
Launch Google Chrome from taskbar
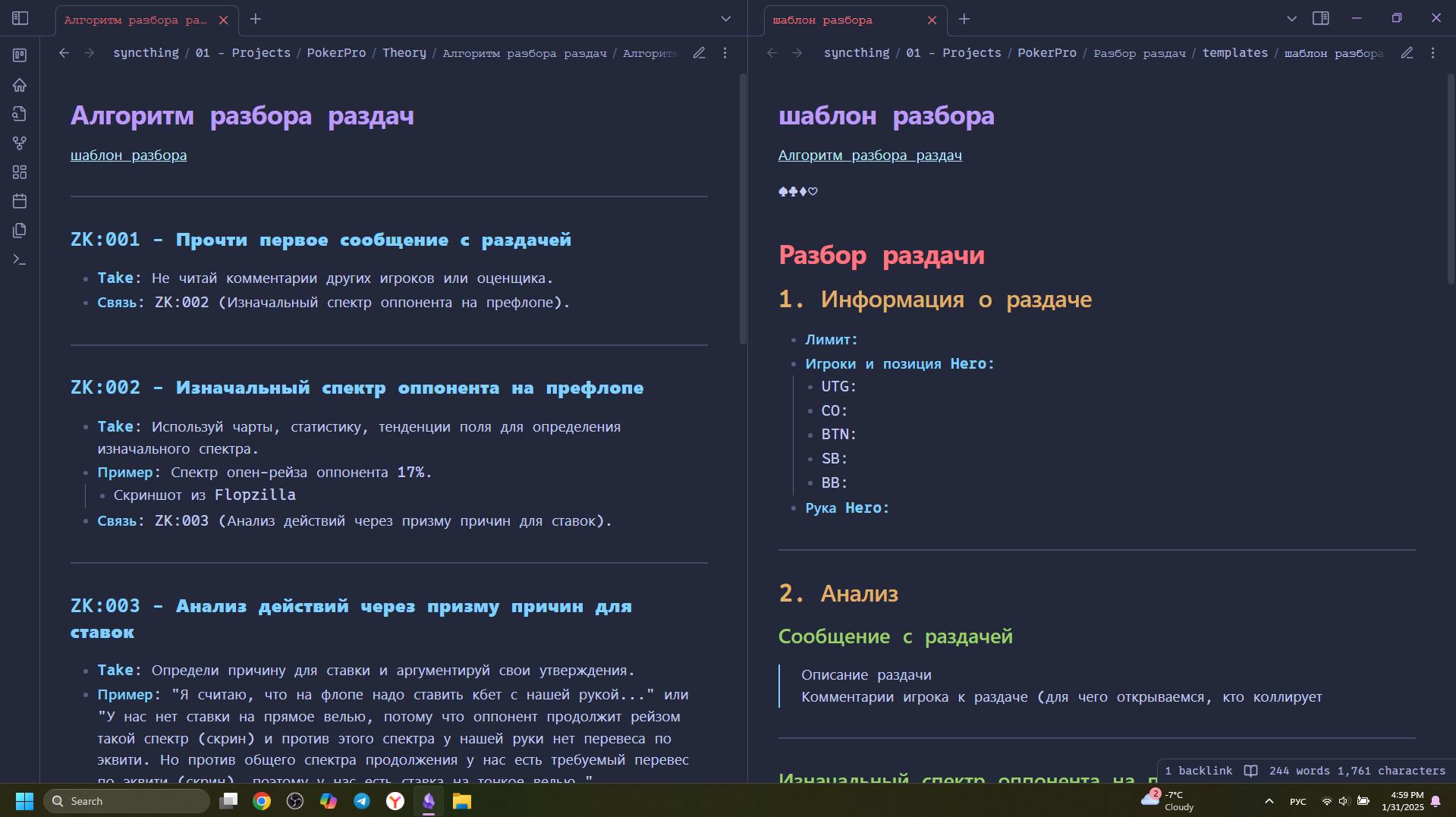[x=262, y=801]
